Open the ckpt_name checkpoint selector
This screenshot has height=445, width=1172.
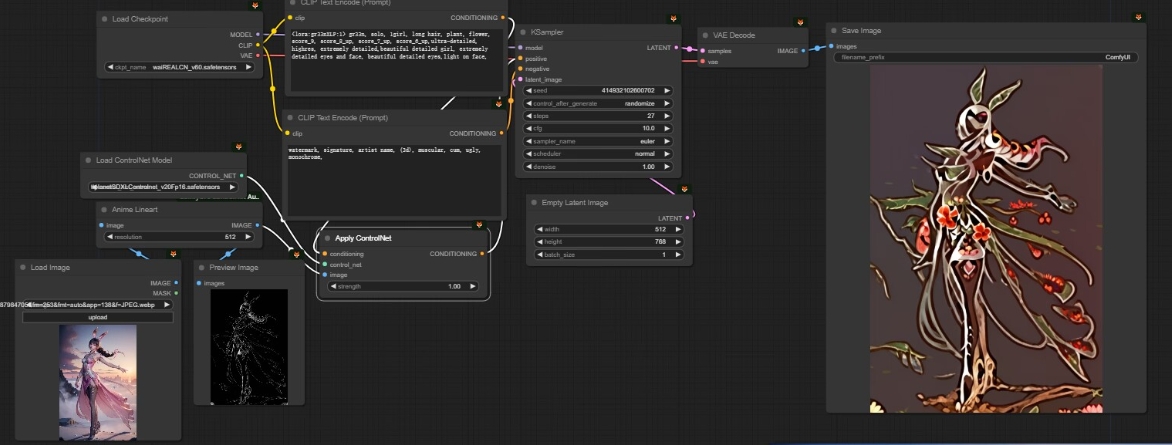[x=180, y=68]
